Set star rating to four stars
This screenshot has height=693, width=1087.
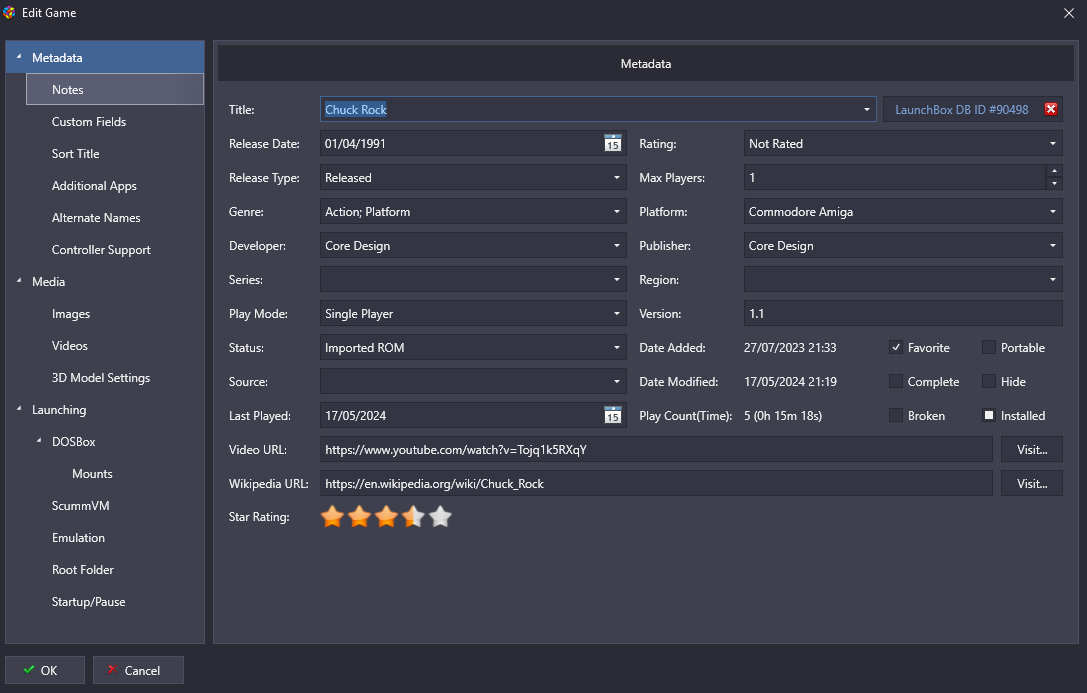point(414,516)
